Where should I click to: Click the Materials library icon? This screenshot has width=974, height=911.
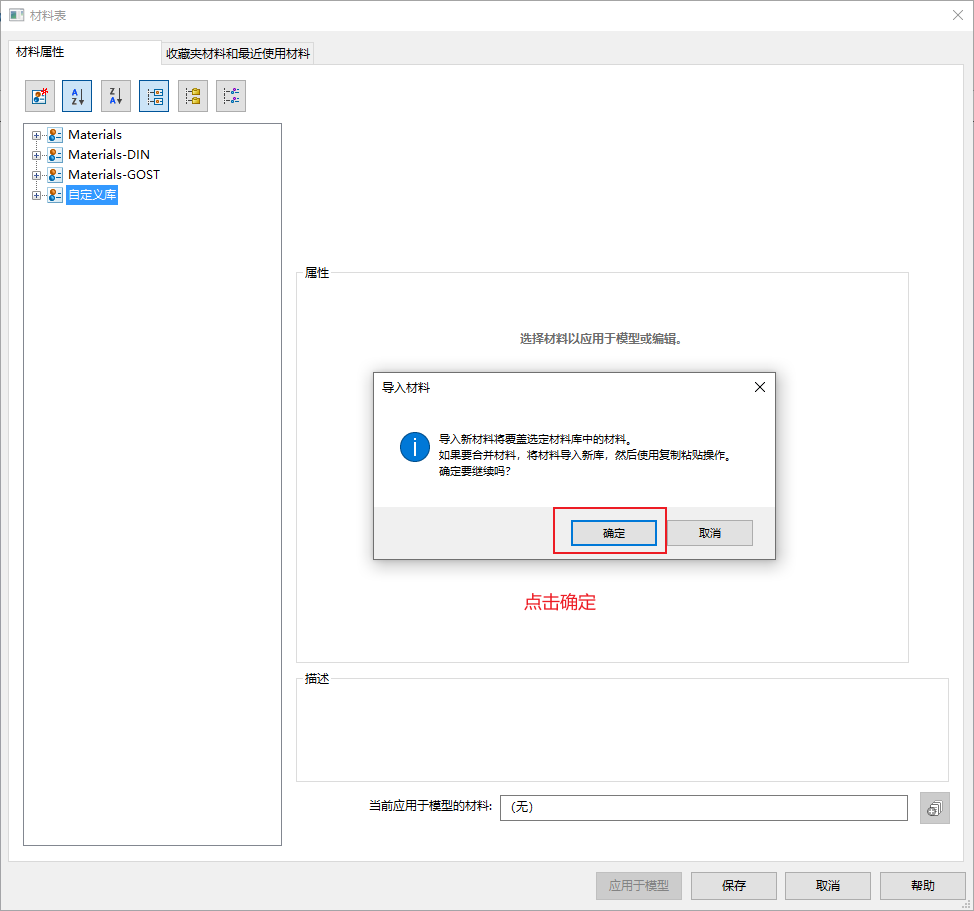[55, 135]
